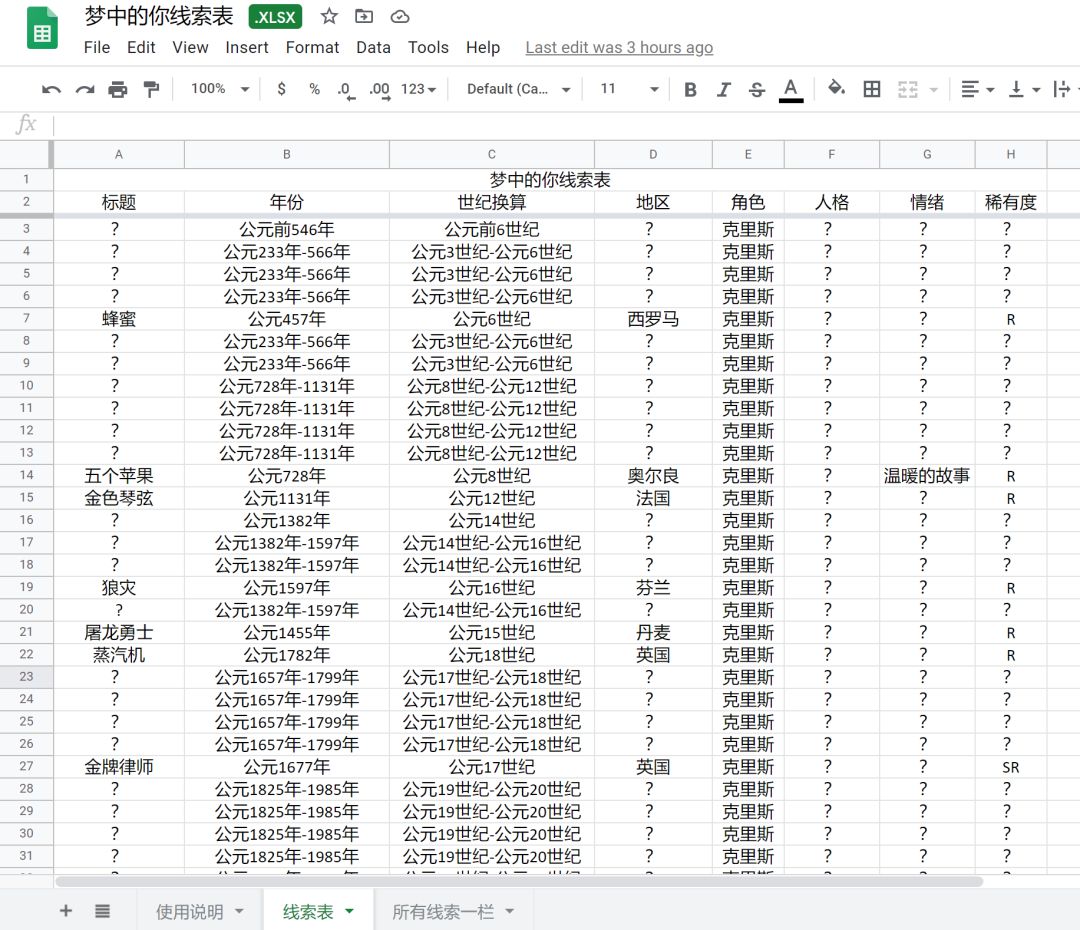Open the Format menu
Viewport: 1080px width, 930px height.
tap(312, 48)
